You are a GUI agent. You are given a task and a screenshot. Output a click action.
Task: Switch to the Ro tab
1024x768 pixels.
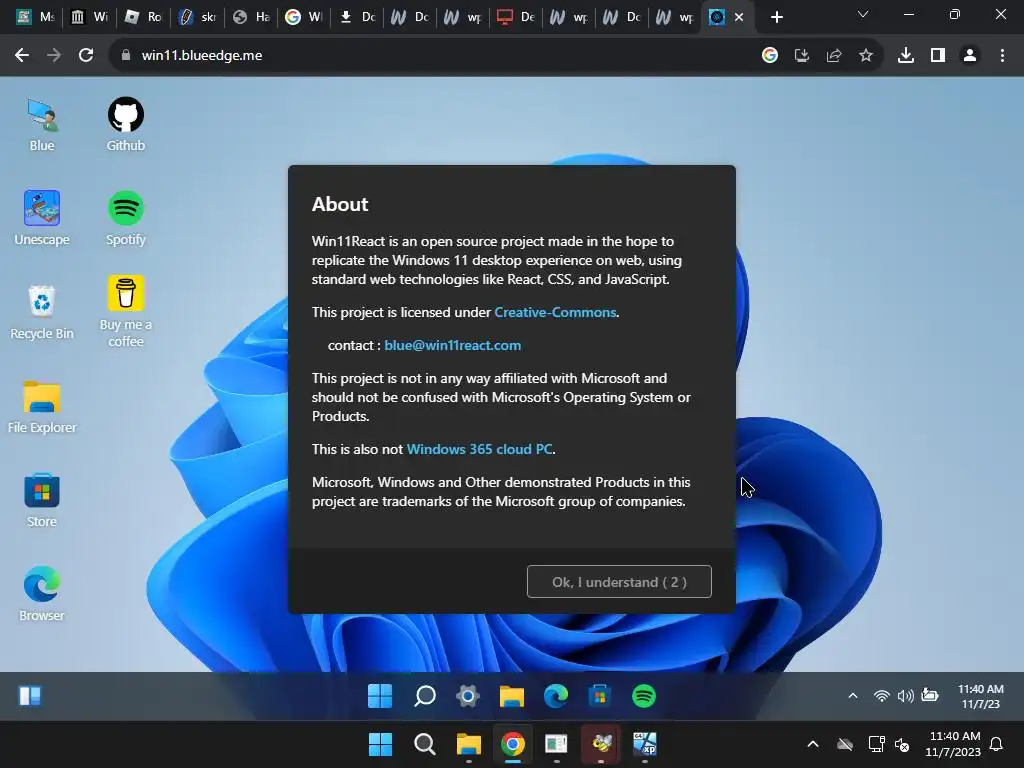pyautogui.click(x=142, y=17)
